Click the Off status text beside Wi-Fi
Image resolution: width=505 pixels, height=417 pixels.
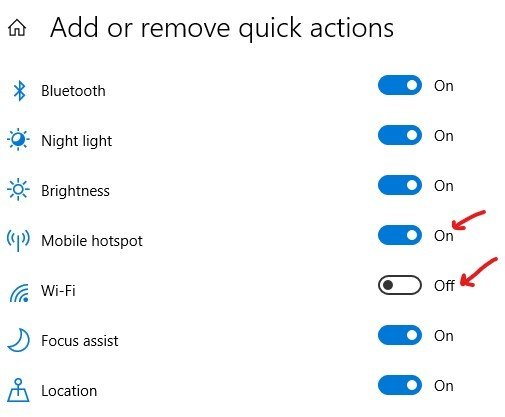tap(444, 286)
